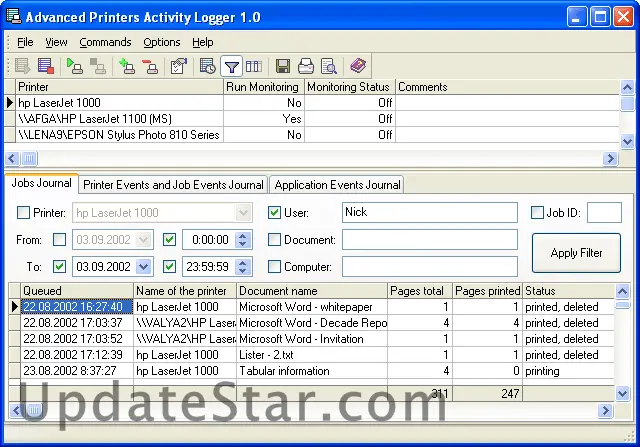Remove printer using the red minus icon
This screenshot has width=640, height=447.
(x=150, y=66)
